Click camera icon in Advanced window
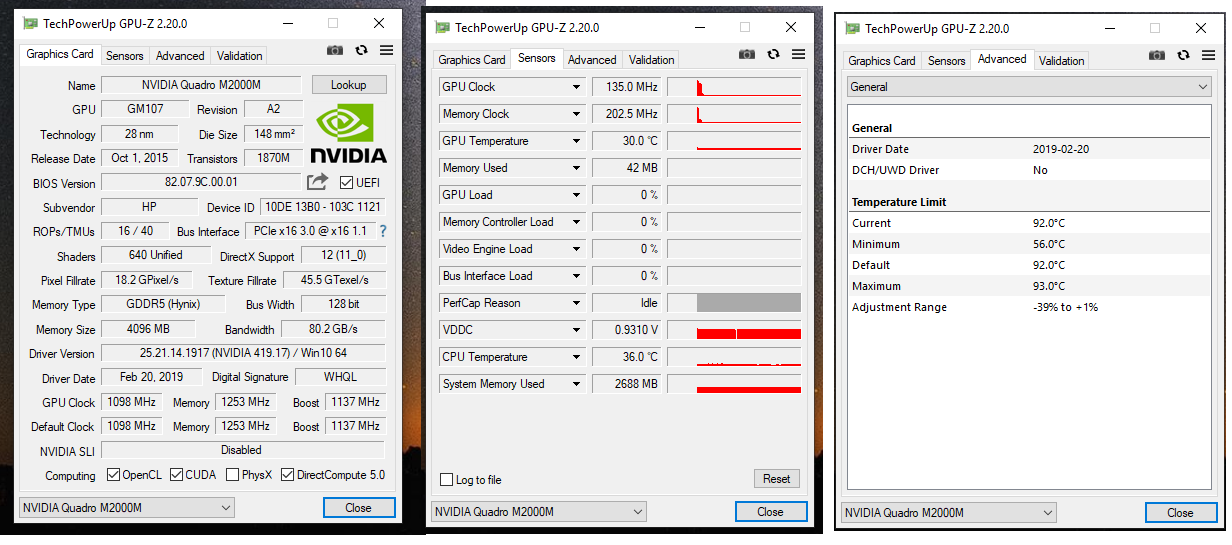 [1157, 55]
